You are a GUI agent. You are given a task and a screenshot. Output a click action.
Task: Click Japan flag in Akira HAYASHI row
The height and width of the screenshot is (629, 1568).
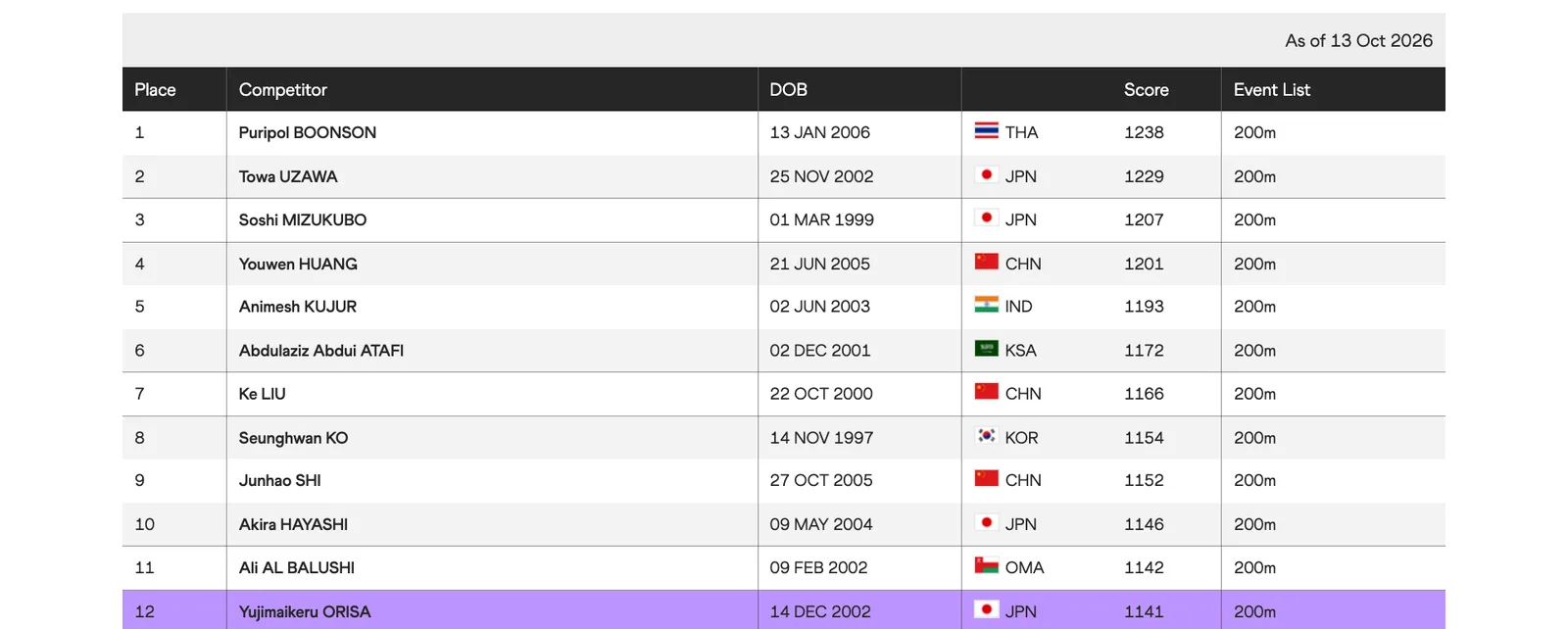[x=986, y=522]
